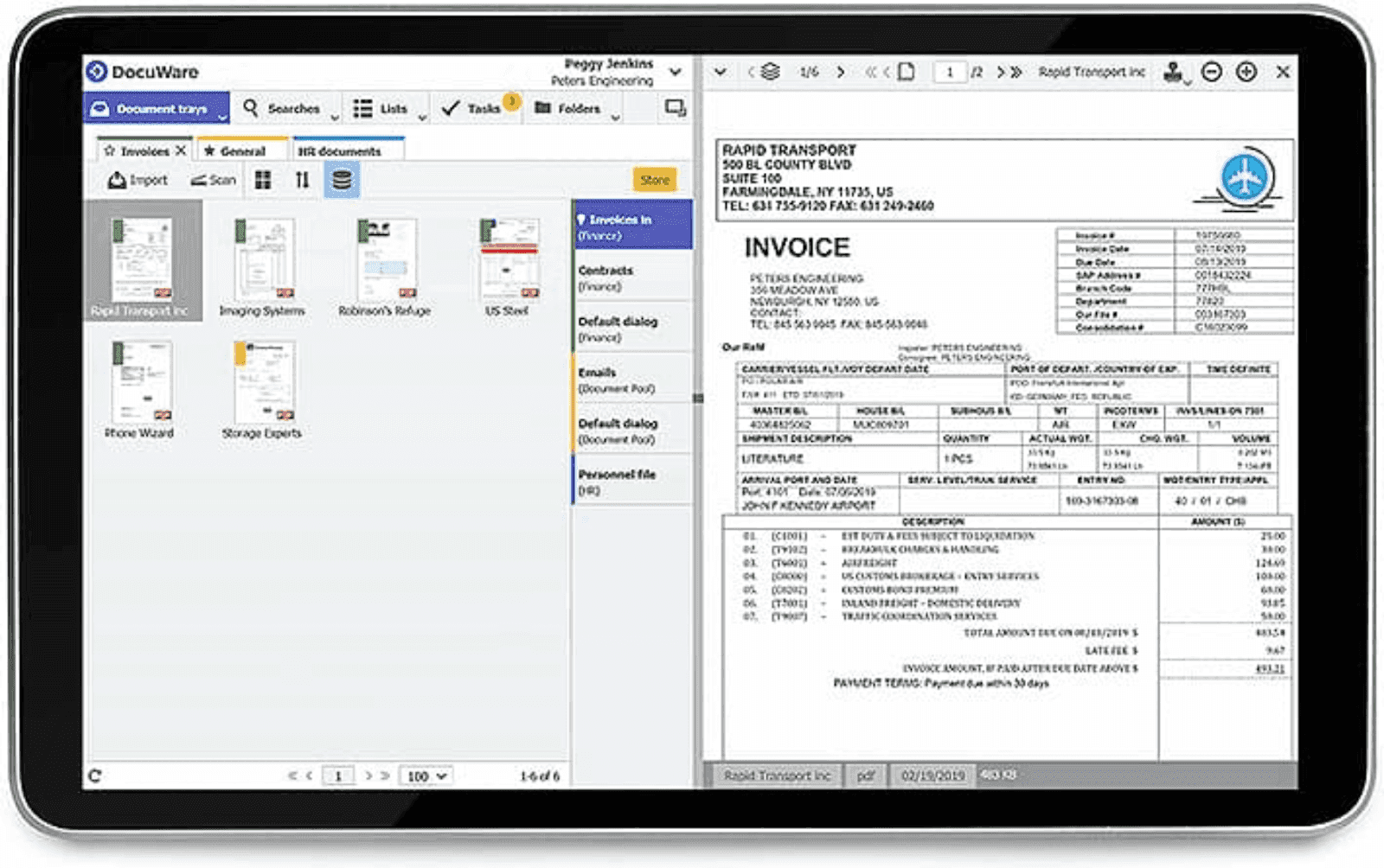Toggle the favorite star on the General tab
This screenshot has height=868, width=1384.
[209, 150]
